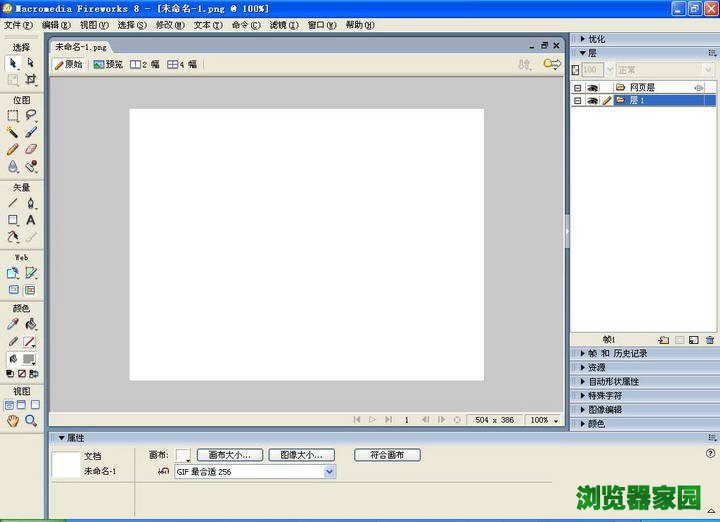This screenshot has height=522, width=720.
Task: Click the Crop tool
Action: (x=31, y=79)
